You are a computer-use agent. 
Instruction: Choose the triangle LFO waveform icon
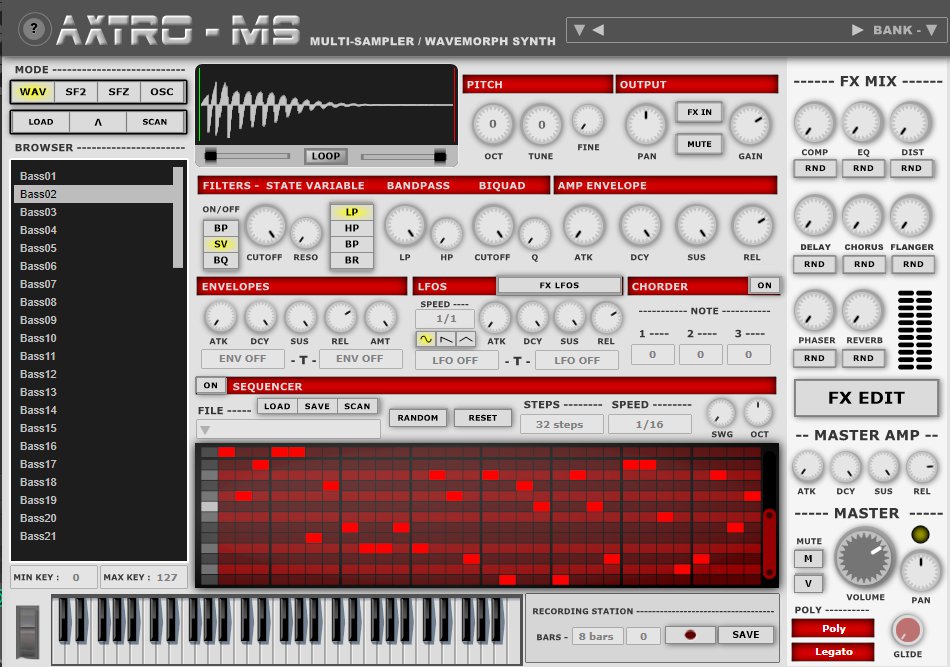[x=465, y=340]
